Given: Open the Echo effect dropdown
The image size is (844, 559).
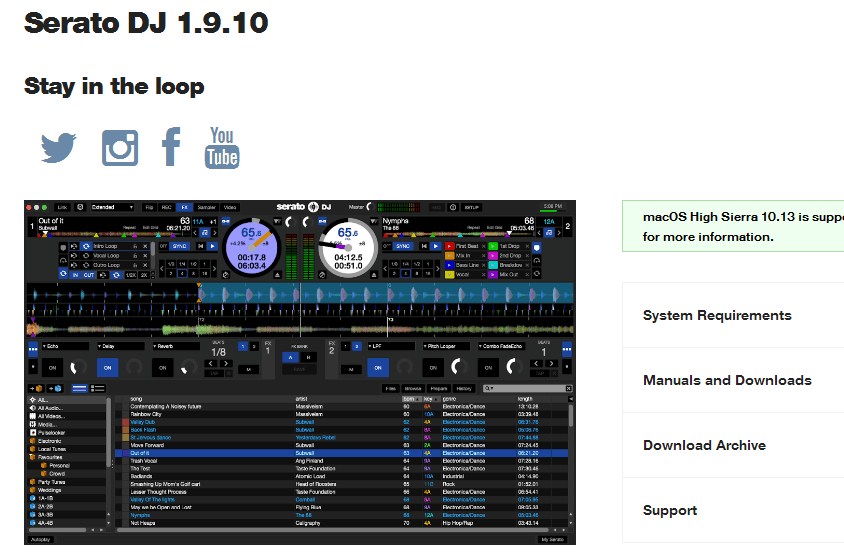Looking at the screenshot, I should coord(65,346).
